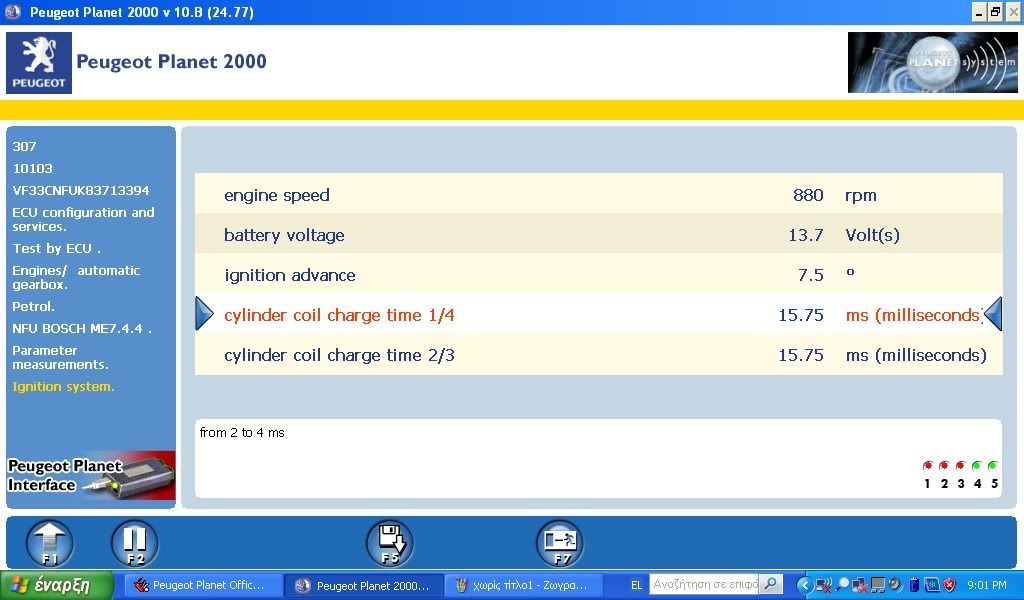Select cylinder coil charge time 2/3 row
This screenshot has width=1024, height=600.
tap(598, 355)
